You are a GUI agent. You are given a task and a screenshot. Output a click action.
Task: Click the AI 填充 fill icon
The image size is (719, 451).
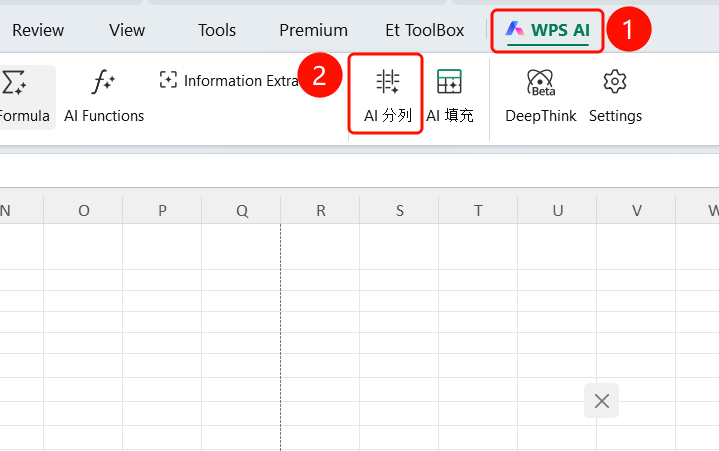click(x=449, y=82)
